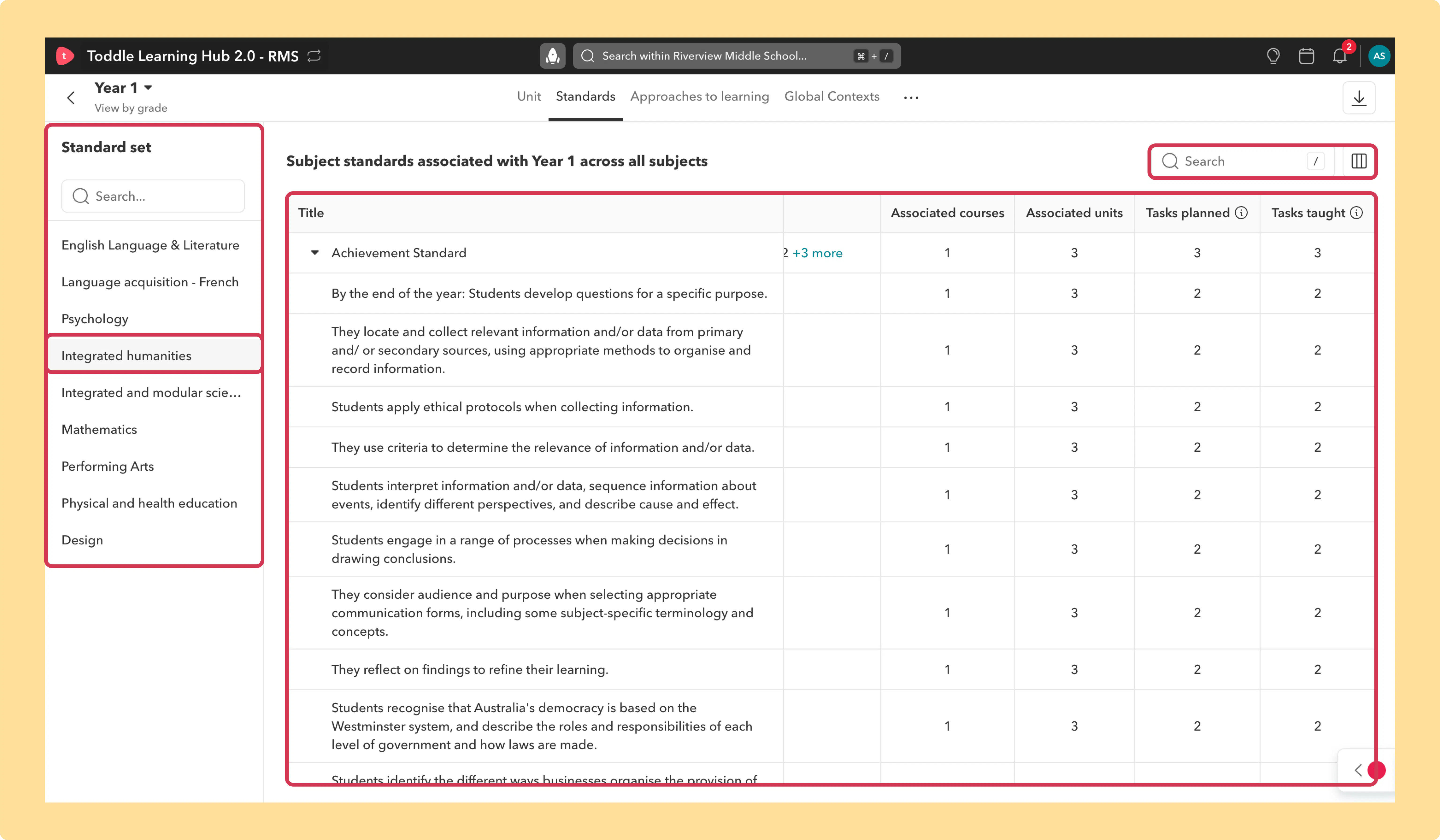This screenshot has height=840, width=1440.
Task: Open the more tabs ellipsis menu
Action: pyautogui.click(x=911, y=98)
